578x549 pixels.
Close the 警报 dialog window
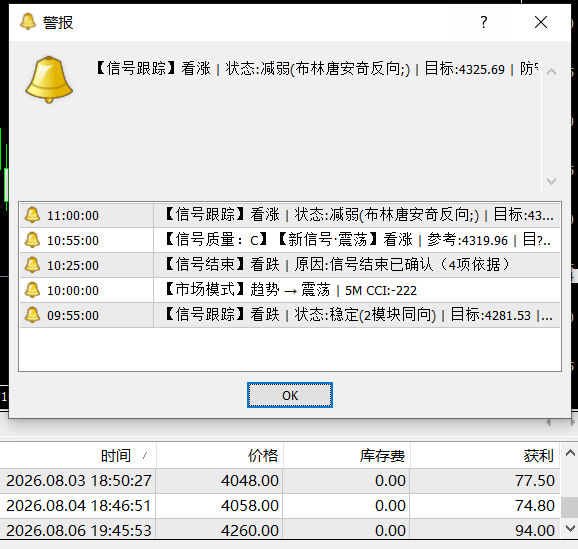(x=541, y=22)
